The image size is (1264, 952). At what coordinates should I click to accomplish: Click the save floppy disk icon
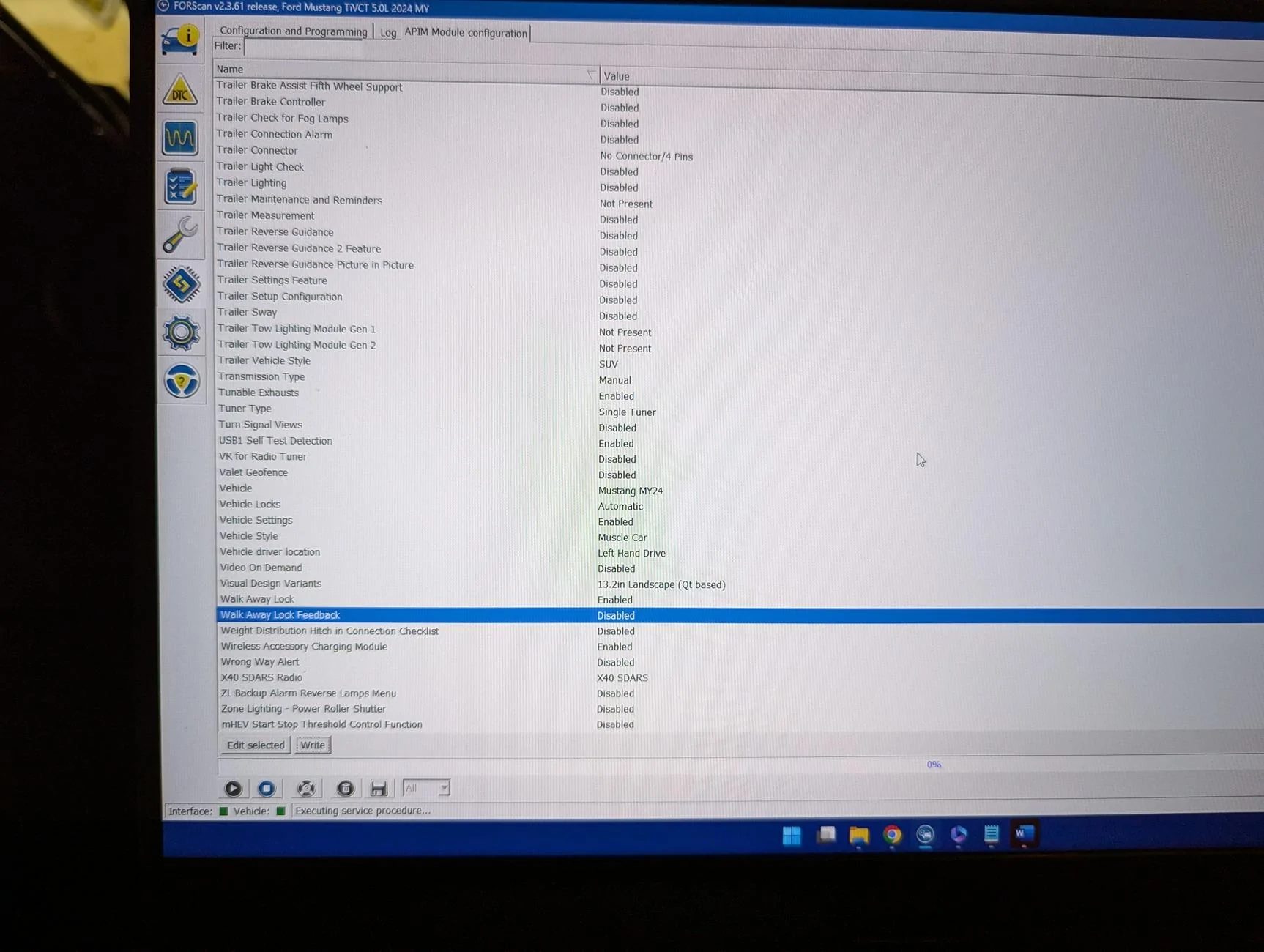(x=379, y=789)
